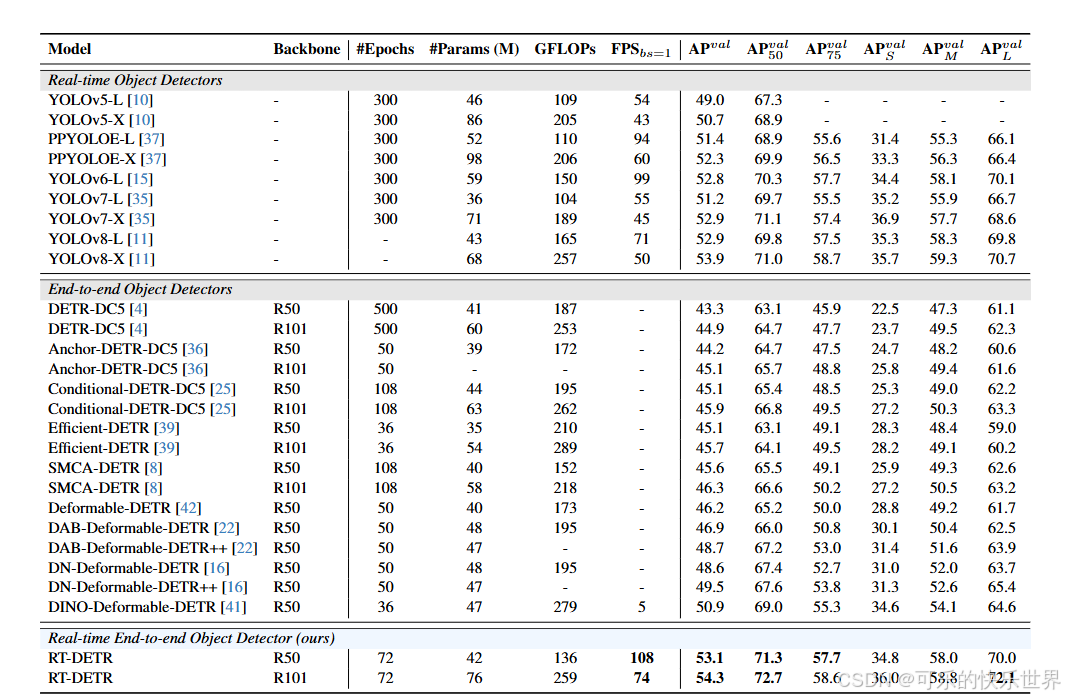The image size is (1065, 697).
Task: Open citation [22] beside DAB-Deformable-DETR++
Action: (245, 548)
